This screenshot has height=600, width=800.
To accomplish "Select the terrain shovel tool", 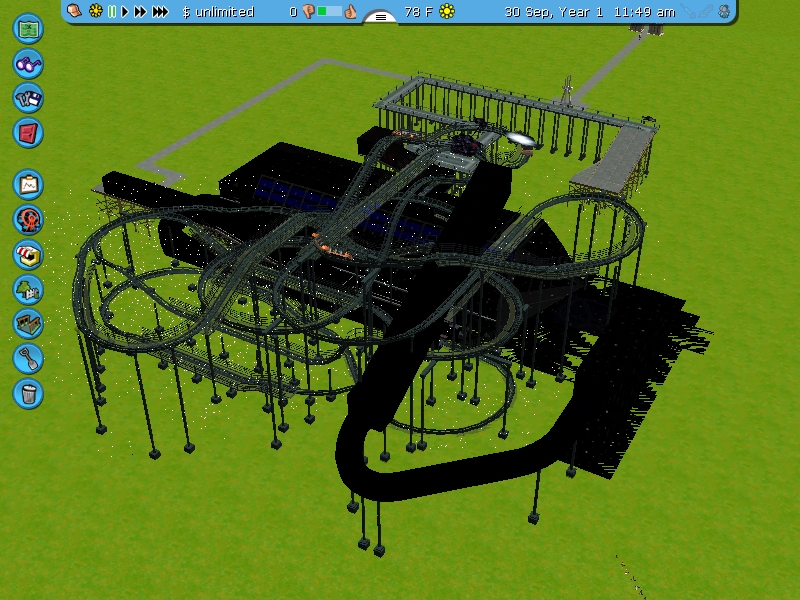I will pyautogui.click(x=29, y=358).
